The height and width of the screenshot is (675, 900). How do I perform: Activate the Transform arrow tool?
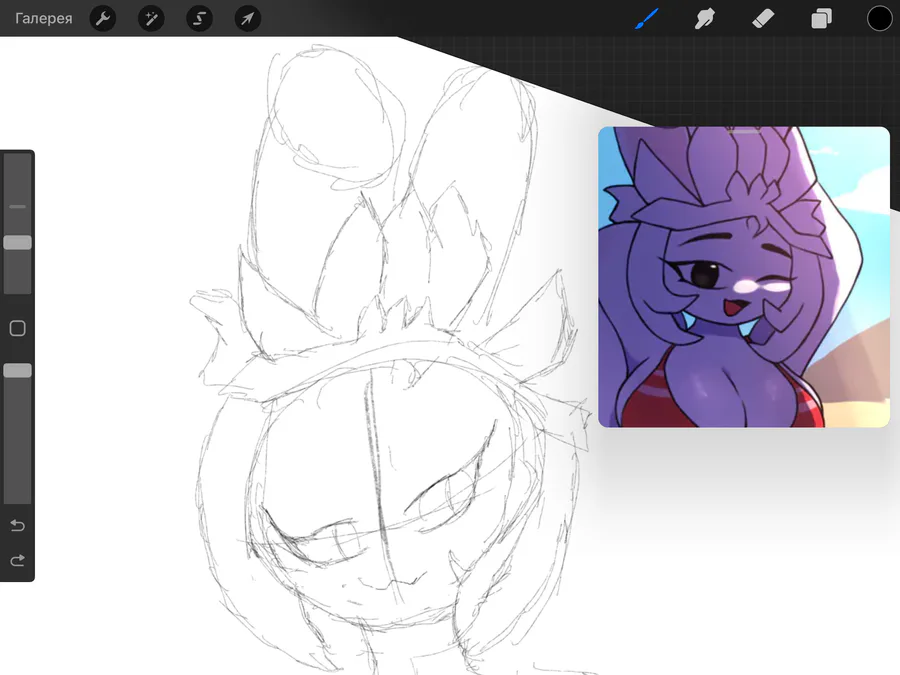(x=248, y=18)
